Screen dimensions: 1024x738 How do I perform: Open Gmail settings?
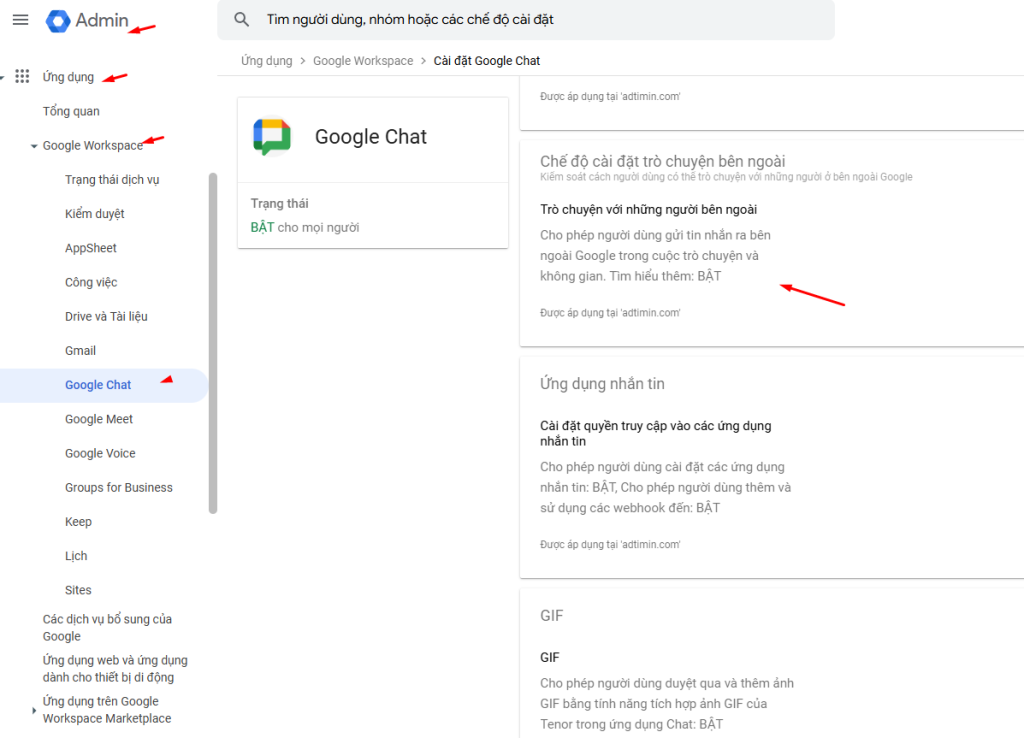pyautogui.click(x=80, y=351)
